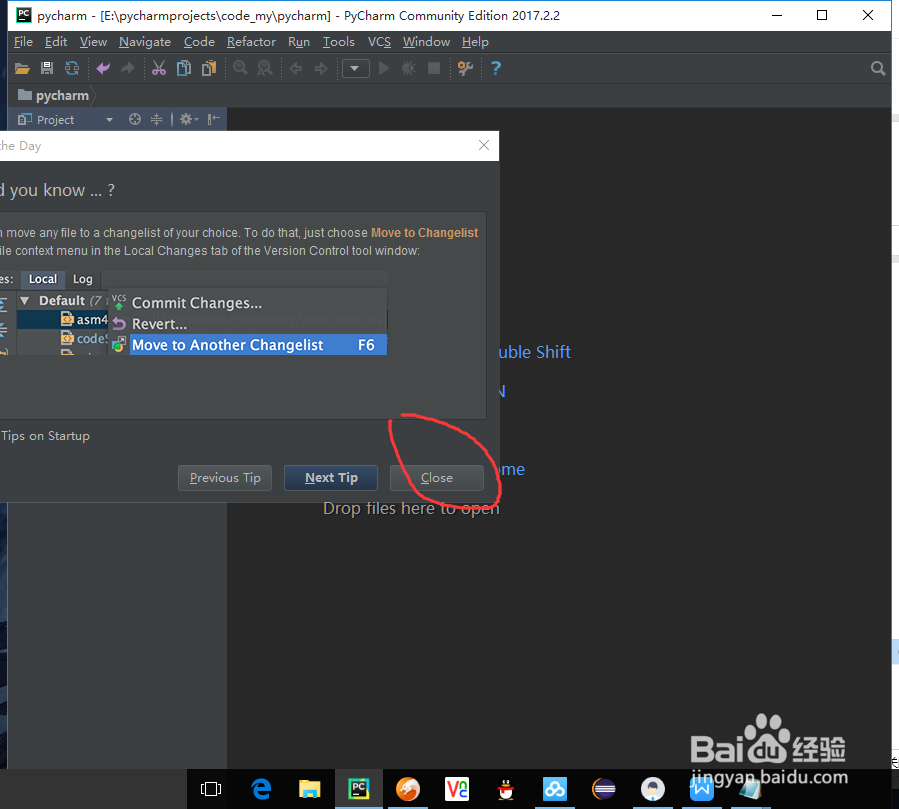This screenshot has height=809, width=899.
Task: Open the Code menu
Action: (x=199, y=42)
